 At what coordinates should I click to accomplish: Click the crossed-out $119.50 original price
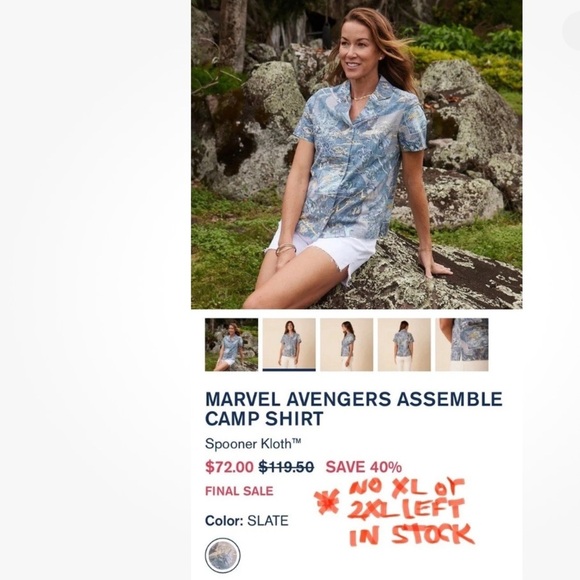coord(286,467)
